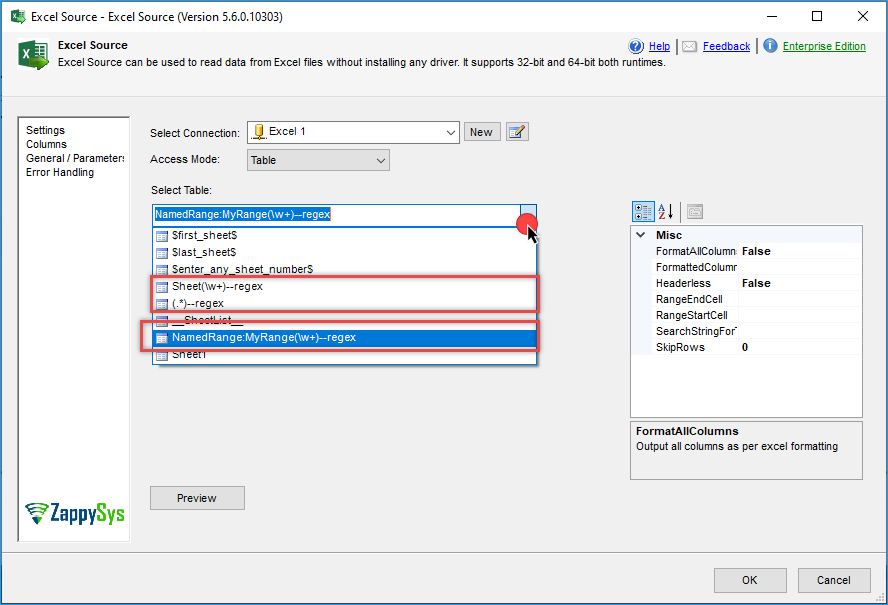Open the Settings page
Screen dimensions: 888x605
pyautogui.click(x=45, y=130)
